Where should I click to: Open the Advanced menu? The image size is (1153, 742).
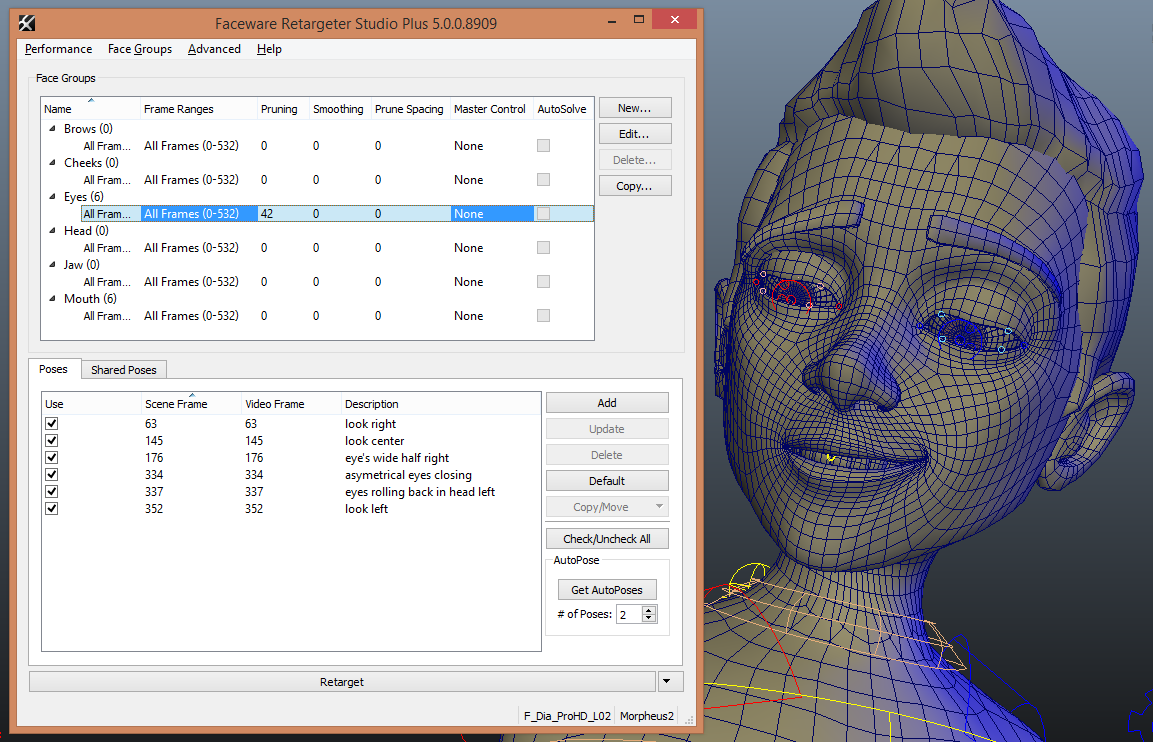click(214, 48)
